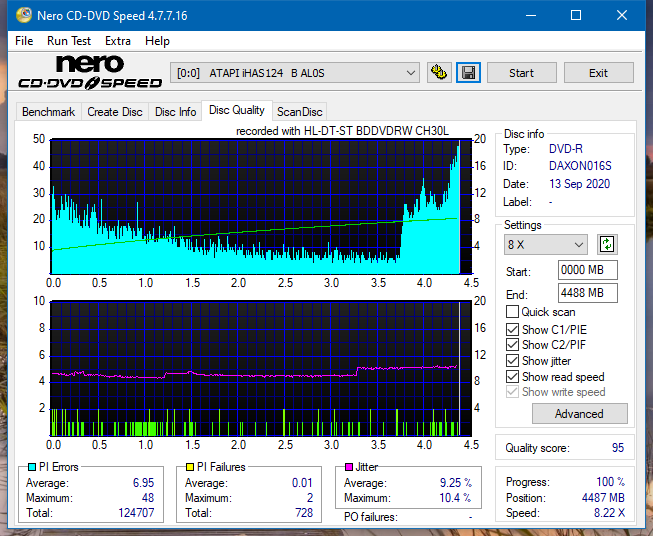
Task: Click the disc ID DAXON016S text
Action: pyautogui.click(x=580, y=166)
